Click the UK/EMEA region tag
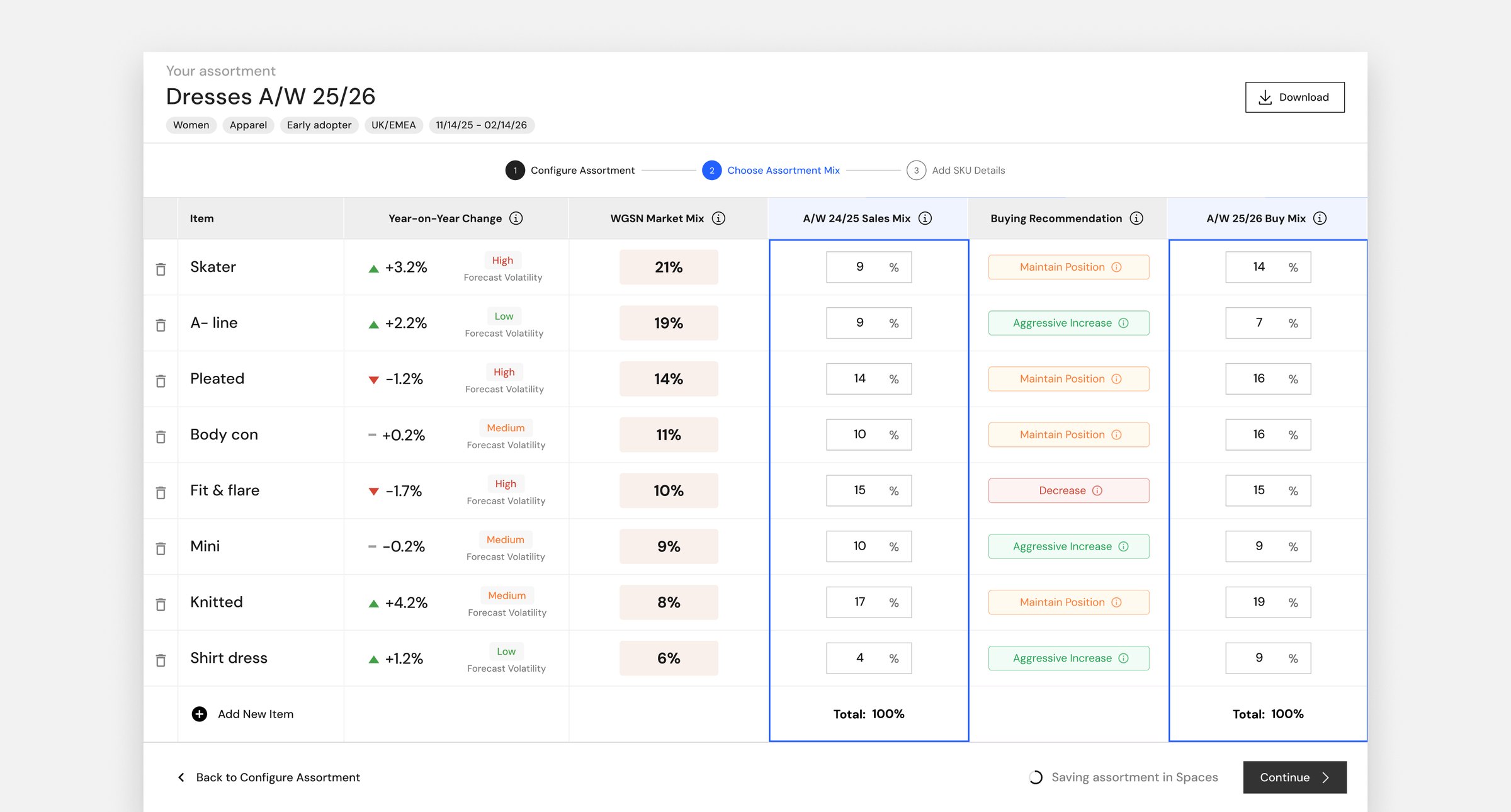This screenshot has height=812, width=1511. pyautogui.click(x=393, y=125)
